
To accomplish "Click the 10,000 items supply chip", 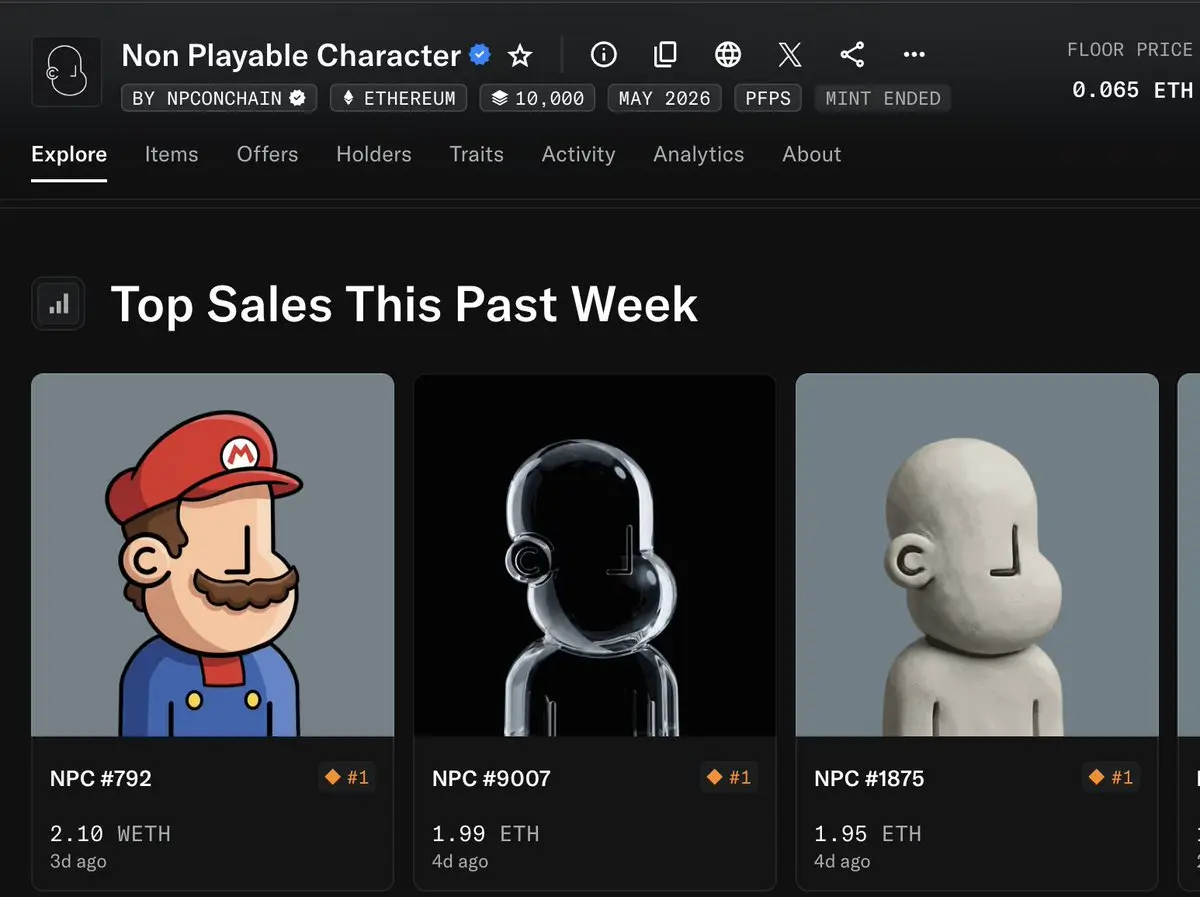I will (x=538, y=98).
